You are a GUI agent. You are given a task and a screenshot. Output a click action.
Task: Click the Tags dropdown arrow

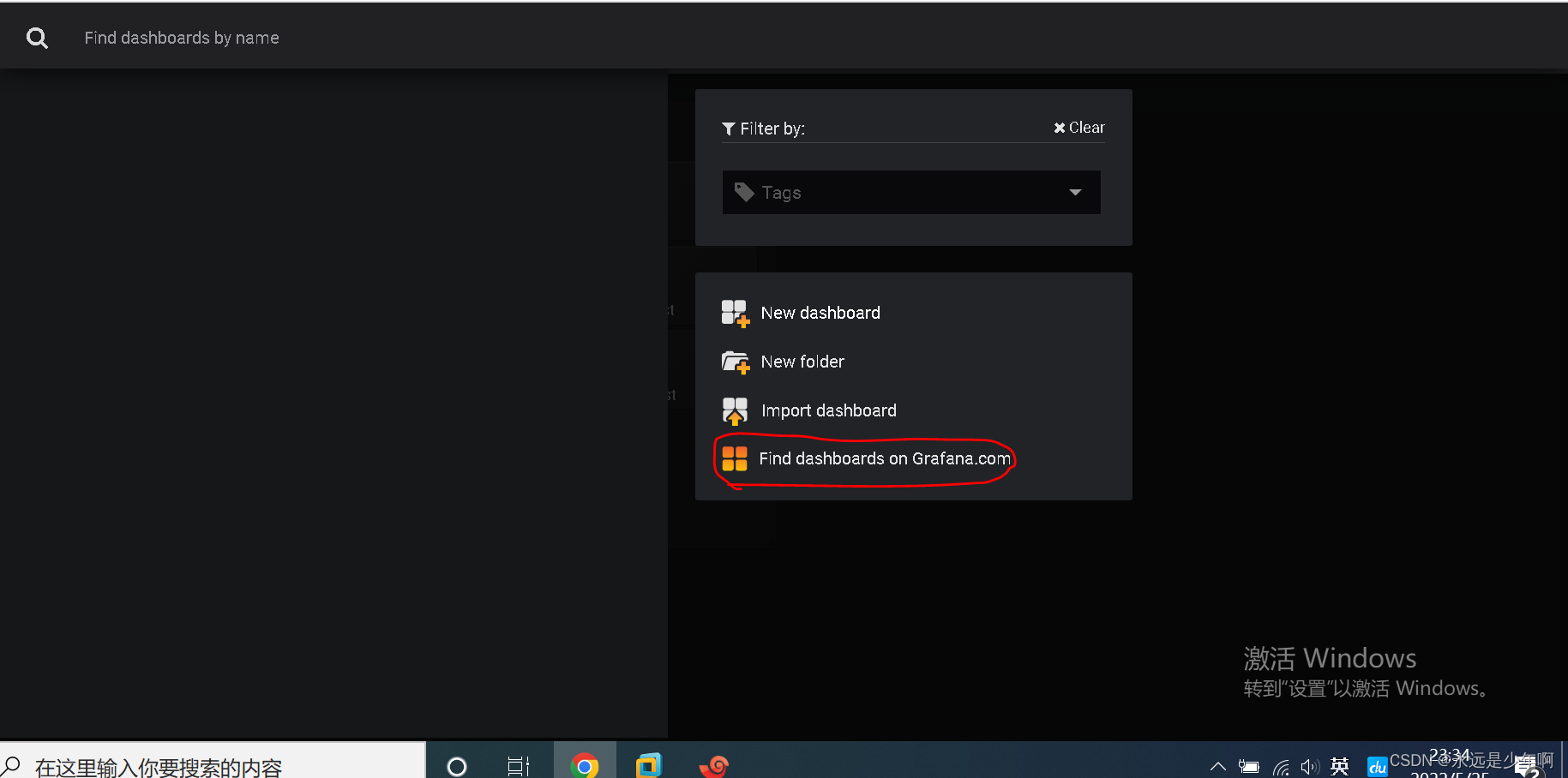point(1075,193)
